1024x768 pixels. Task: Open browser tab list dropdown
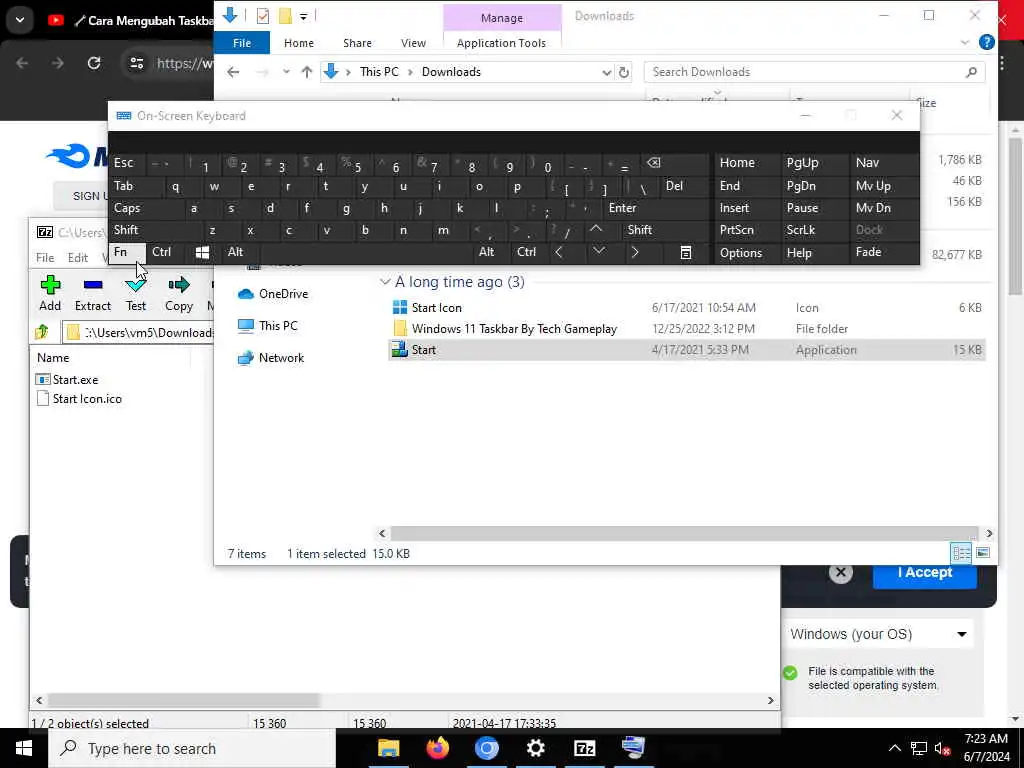coord(20,20)
